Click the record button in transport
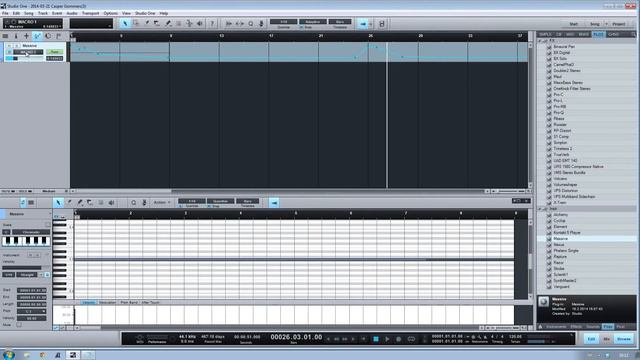 (x=398, y=339)
